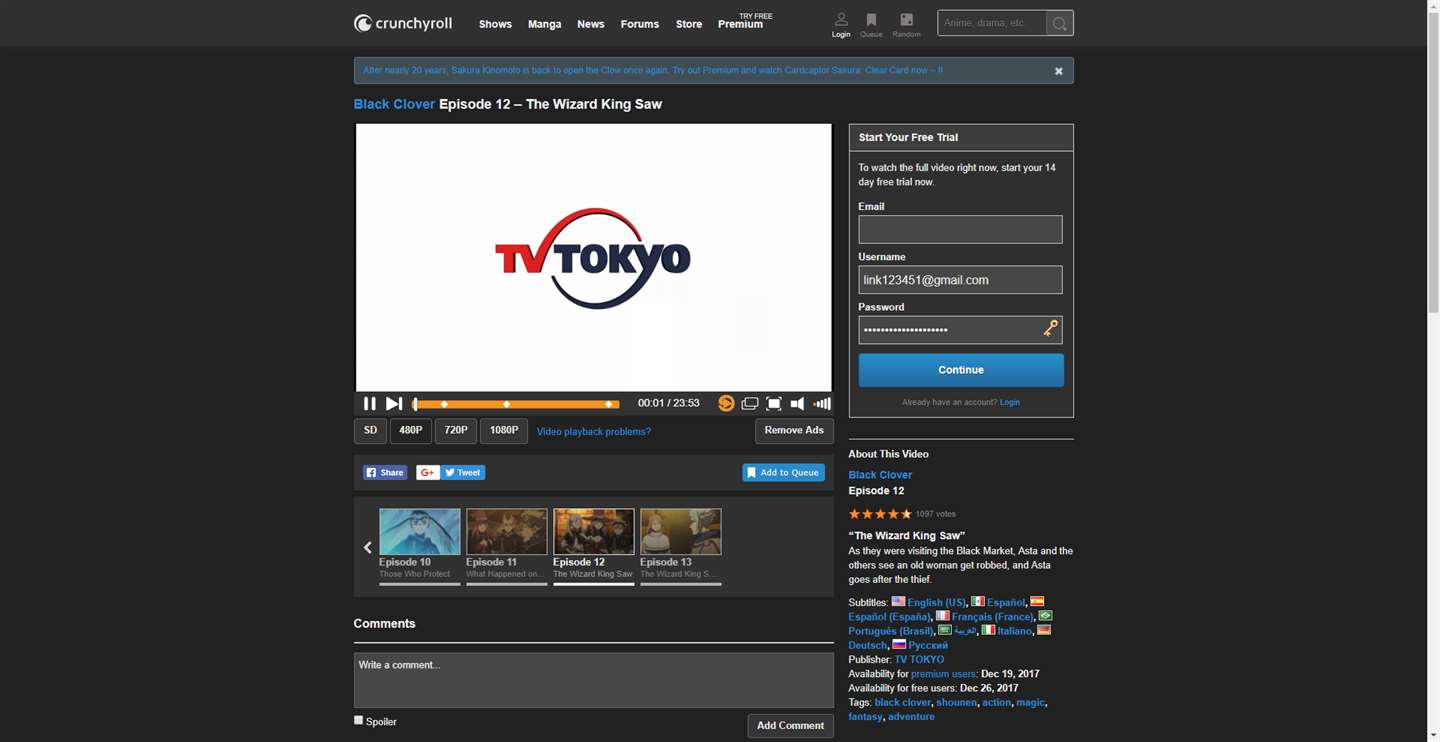
Task: Mute the video with the speaker icon
Action: click(797, 404)
